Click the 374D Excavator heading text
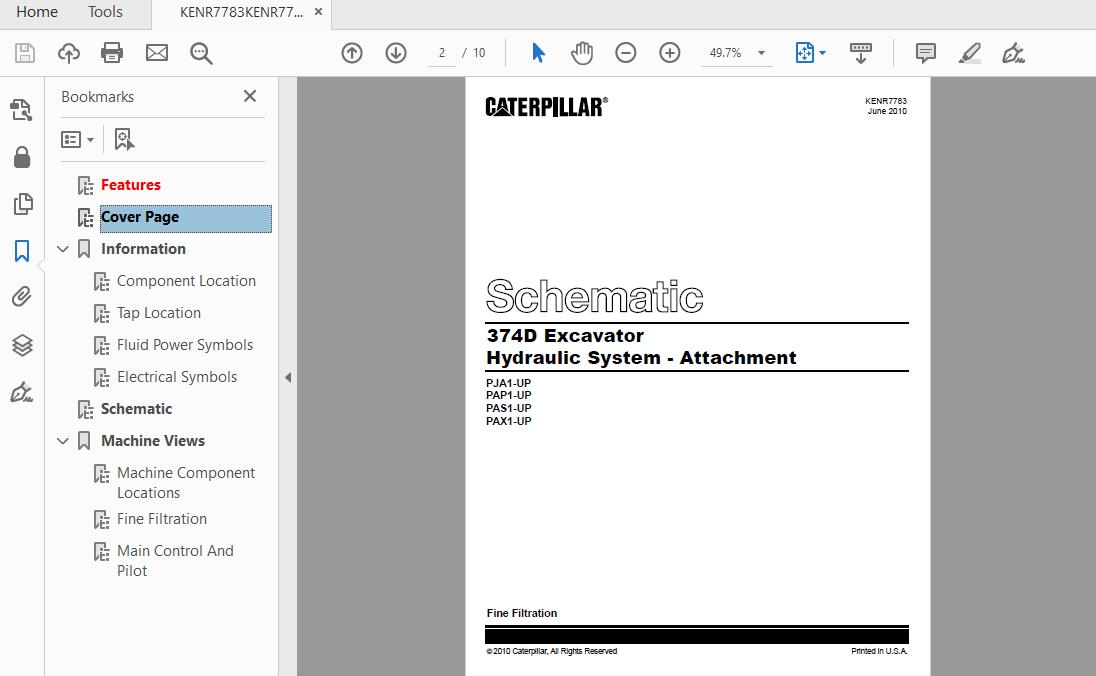This screenshot has height=676, width=1096. (565, 336)
